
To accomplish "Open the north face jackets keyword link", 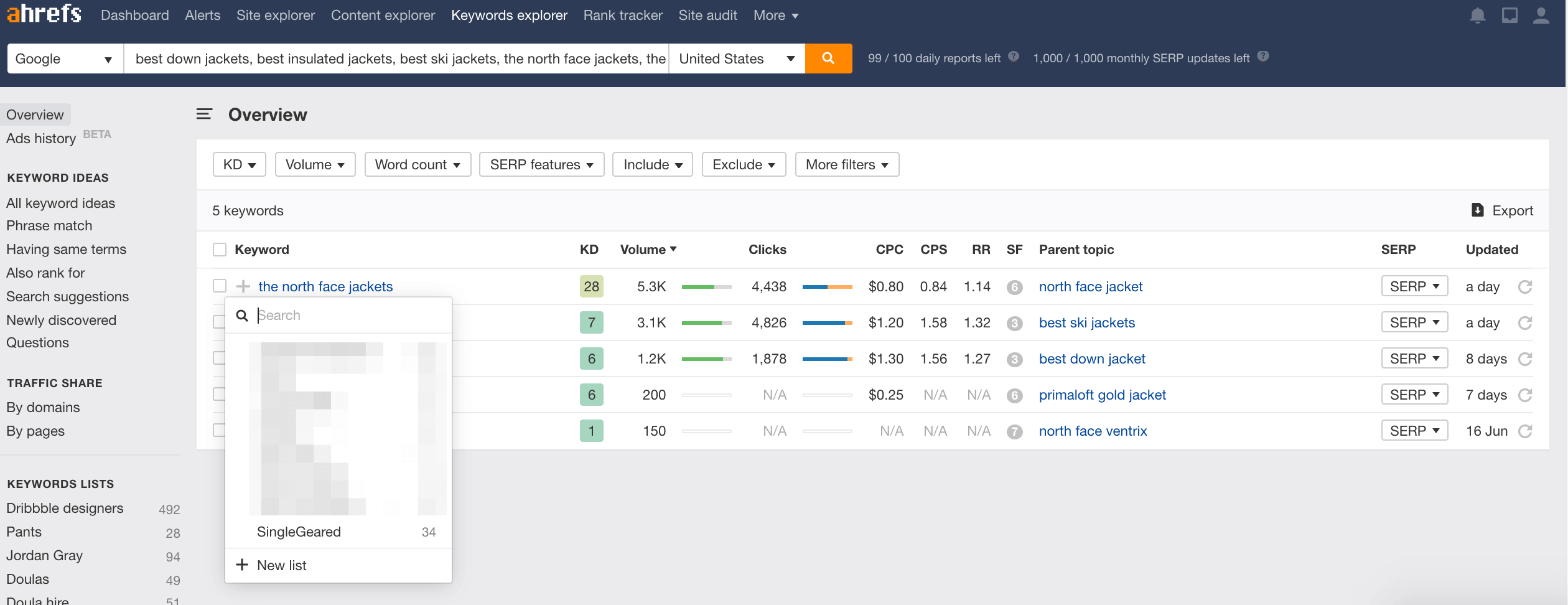I will tap(325, 286).
